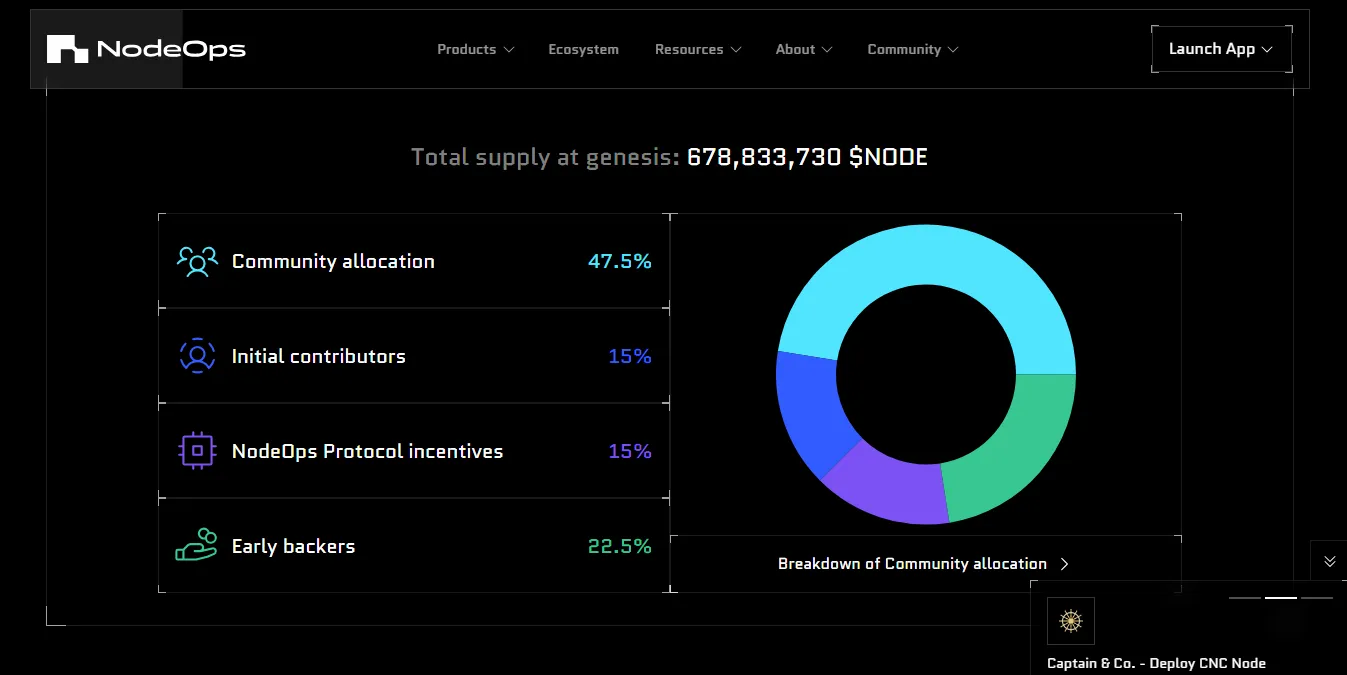Image resolution: width=1347 pixels, height=675 pixels.
Task: Open the Community navigation menu
Action: (912, 49)
